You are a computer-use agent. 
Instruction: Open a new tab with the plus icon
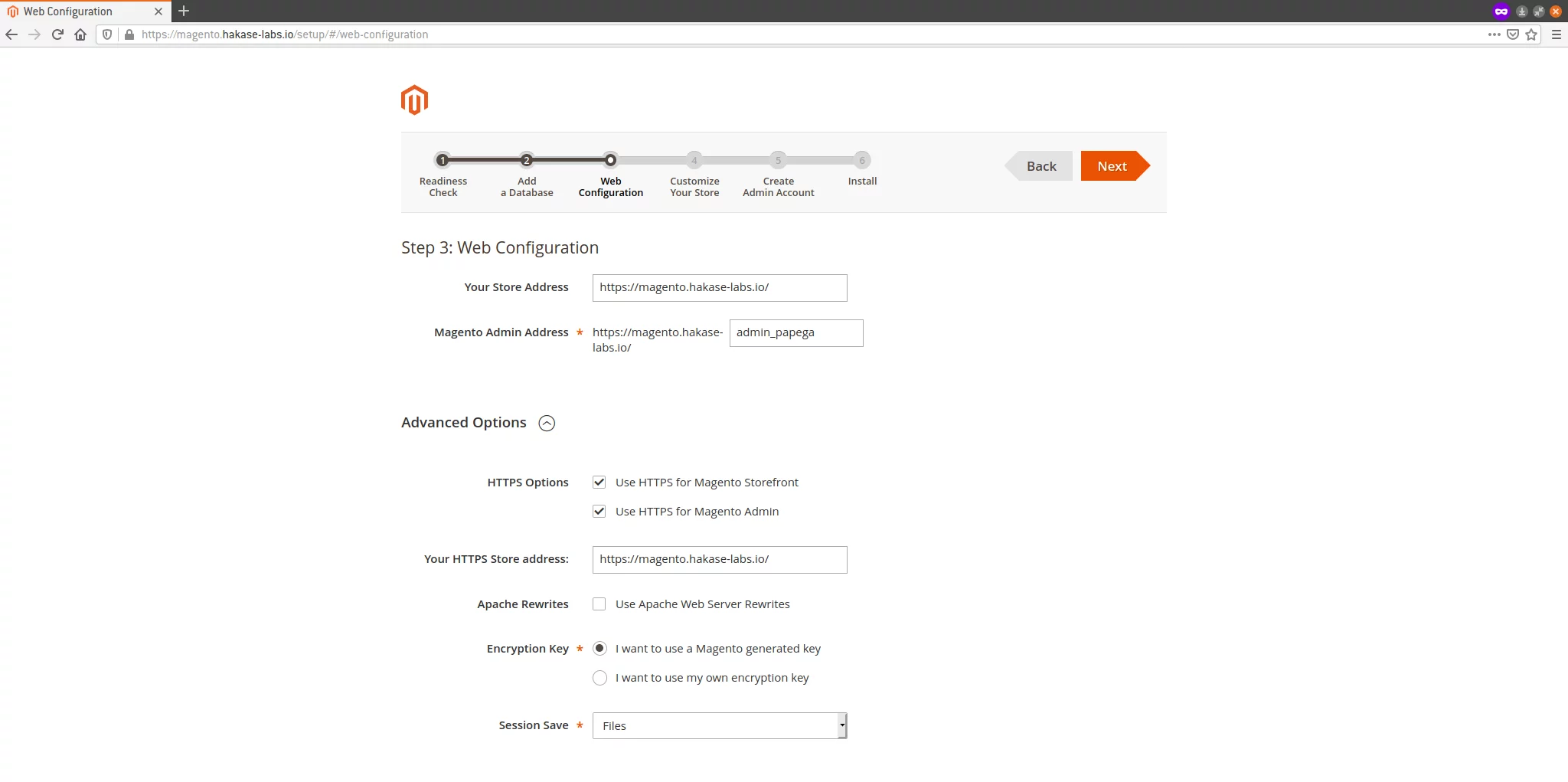184,11
